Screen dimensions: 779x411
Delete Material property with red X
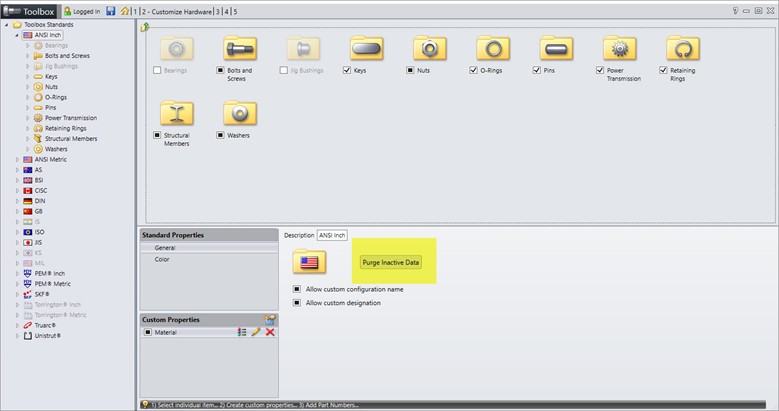(x=270, y=332)
